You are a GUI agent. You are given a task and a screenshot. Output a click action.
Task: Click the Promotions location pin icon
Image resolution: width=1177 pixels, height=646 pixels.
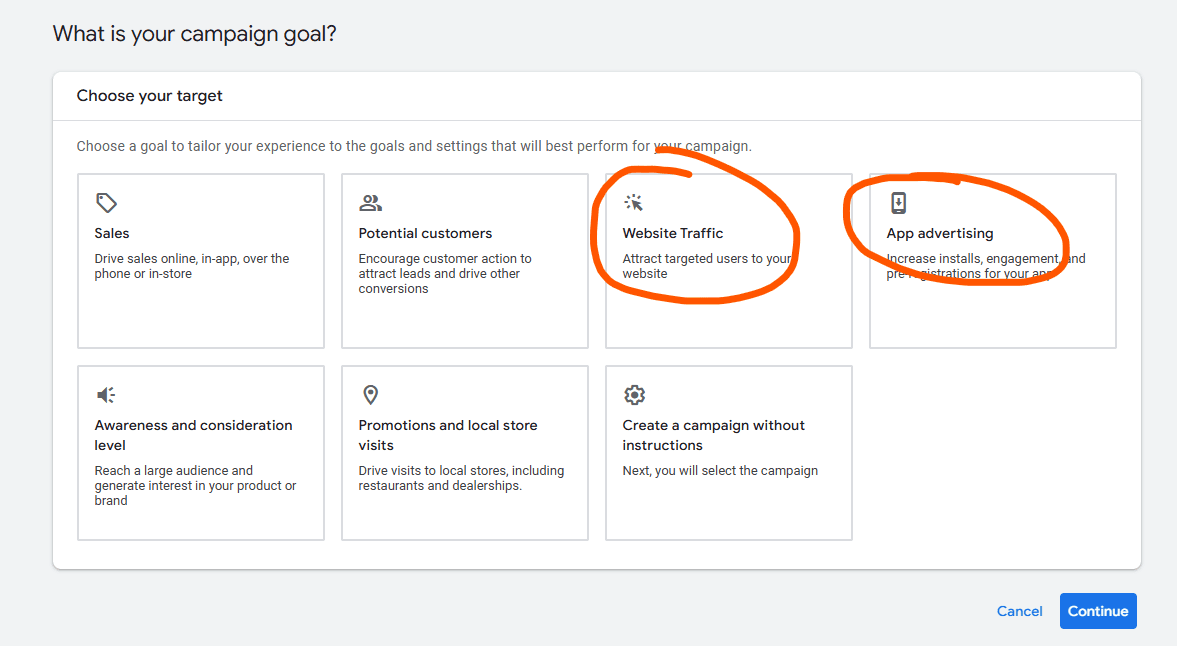tap(371, 394)
